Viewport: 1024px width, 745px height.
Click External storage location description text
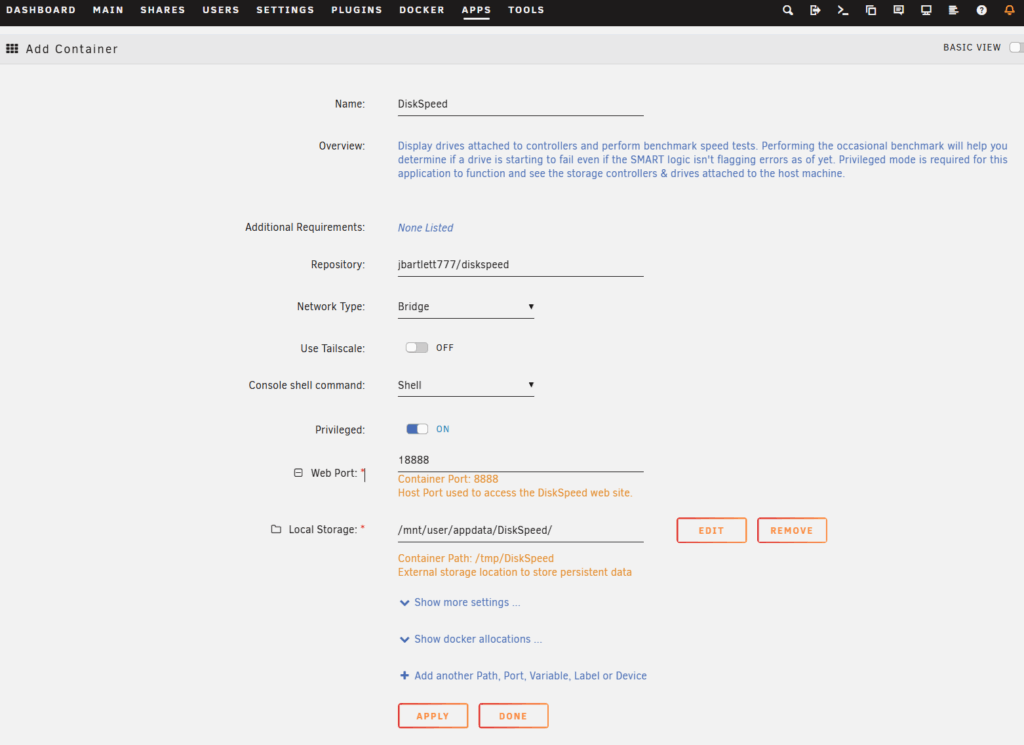pyautogui.click(x=515, y=572)
